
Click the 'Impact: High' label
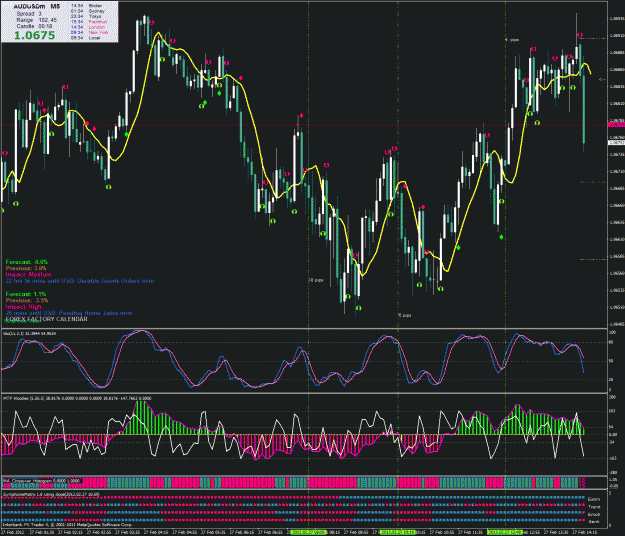(24, 307)
